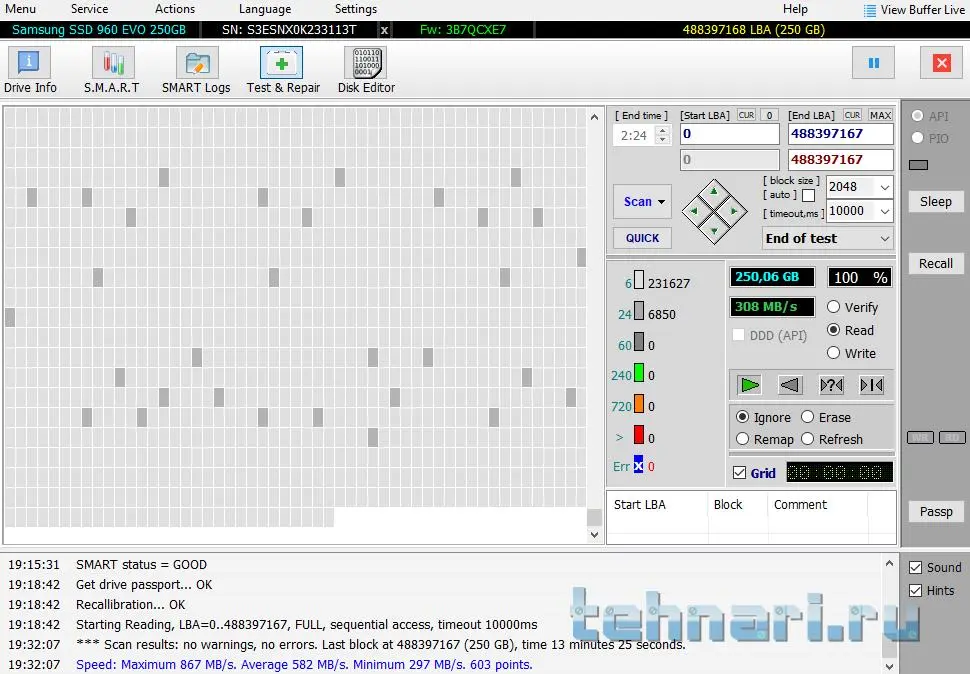The image size is (970, 674).
Task: Open the Service menu
Action: (90, 9)
